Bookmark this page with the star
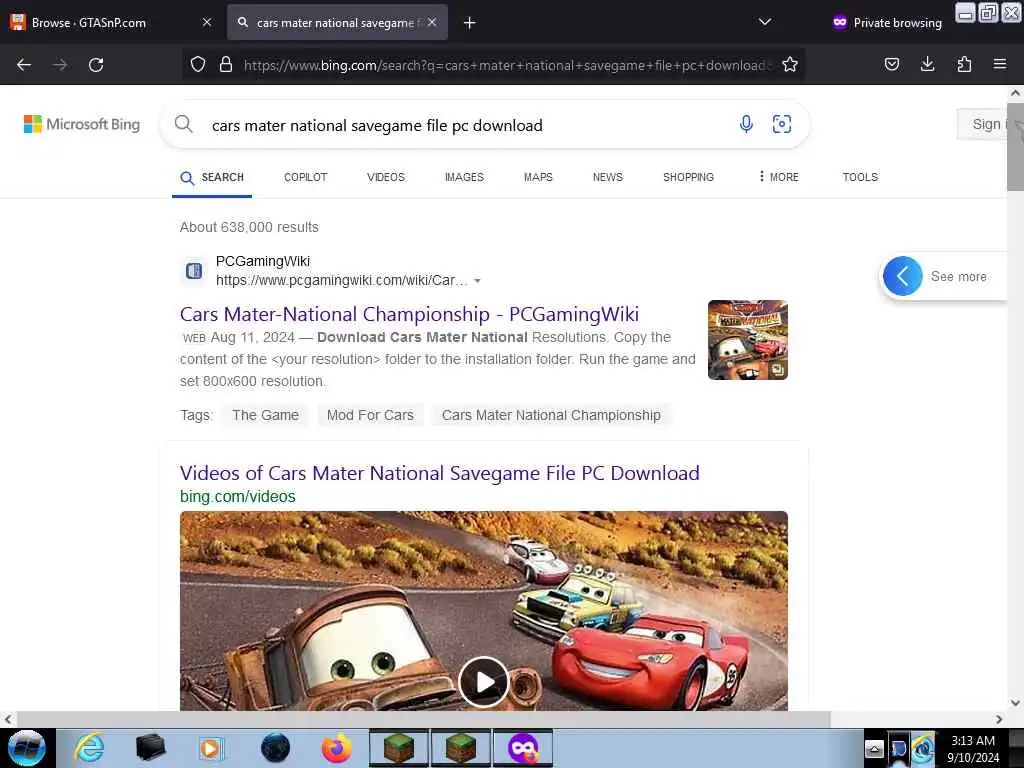 point(790,64)
